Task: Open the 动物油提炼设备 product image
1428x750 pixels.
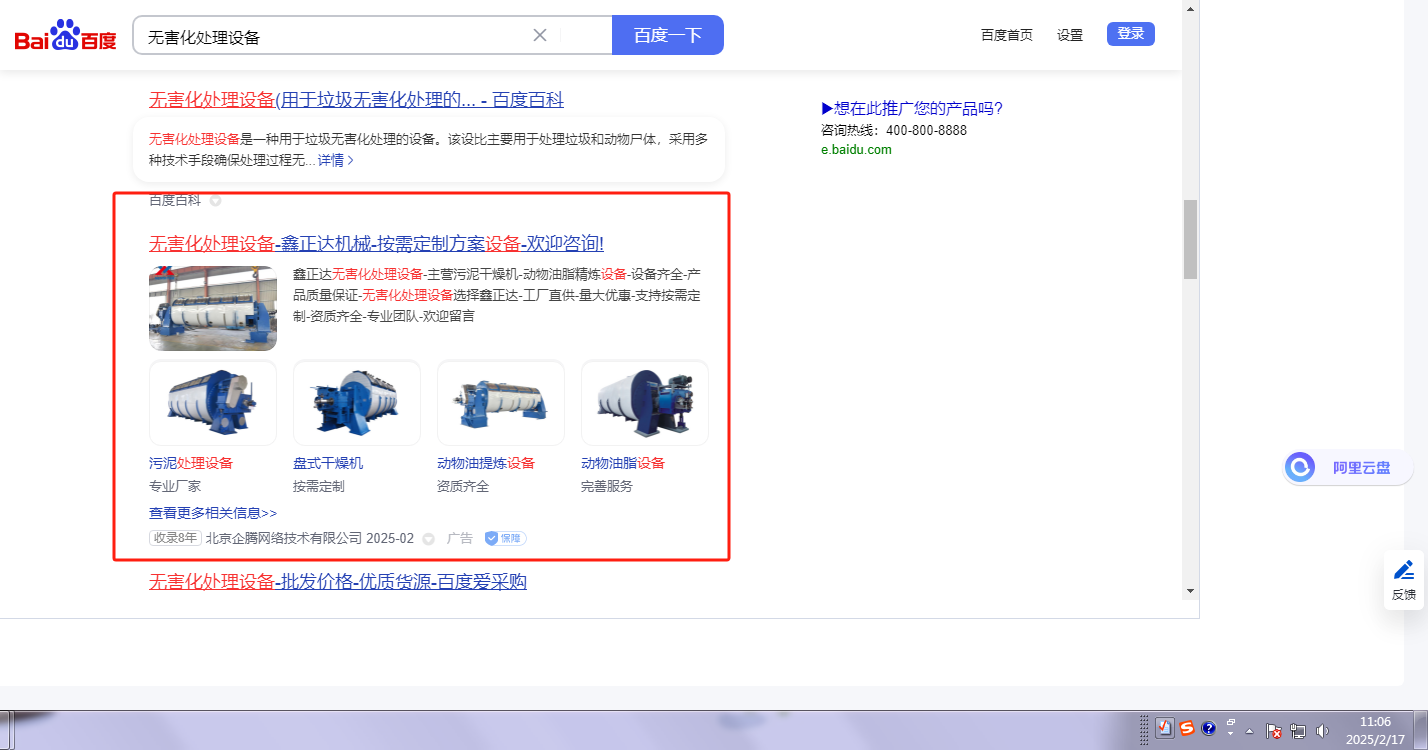Action: (501, 403)
